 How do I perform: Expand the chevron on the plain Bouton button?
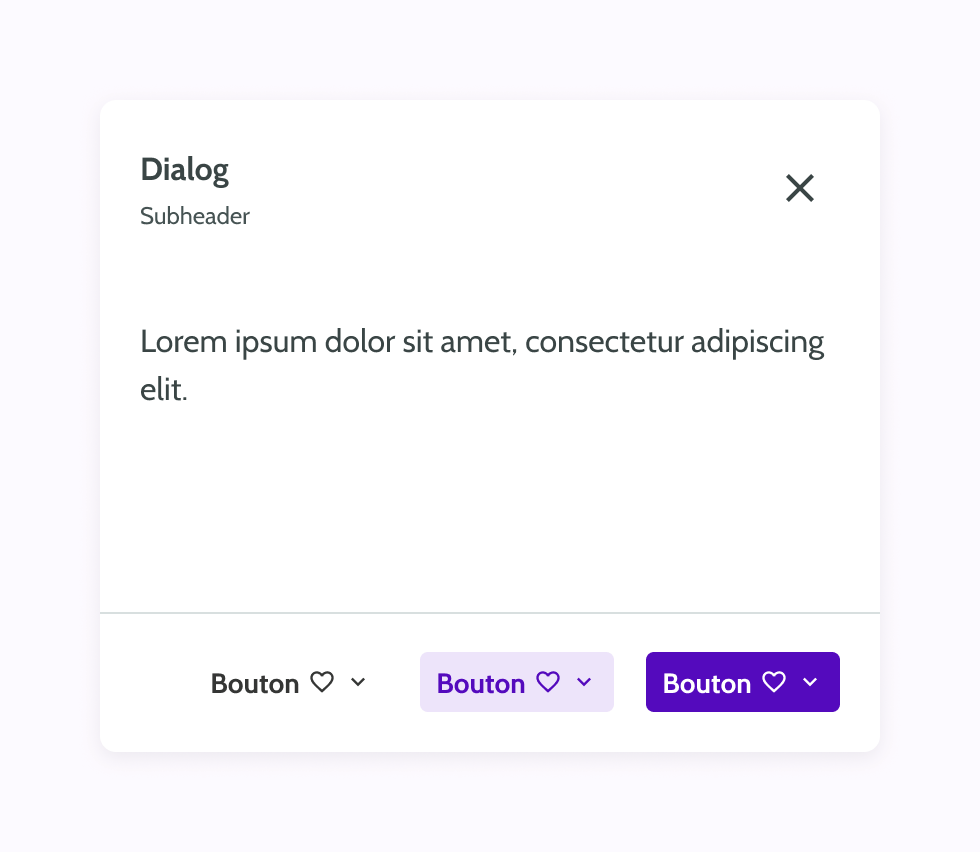(x=358, y=682)
